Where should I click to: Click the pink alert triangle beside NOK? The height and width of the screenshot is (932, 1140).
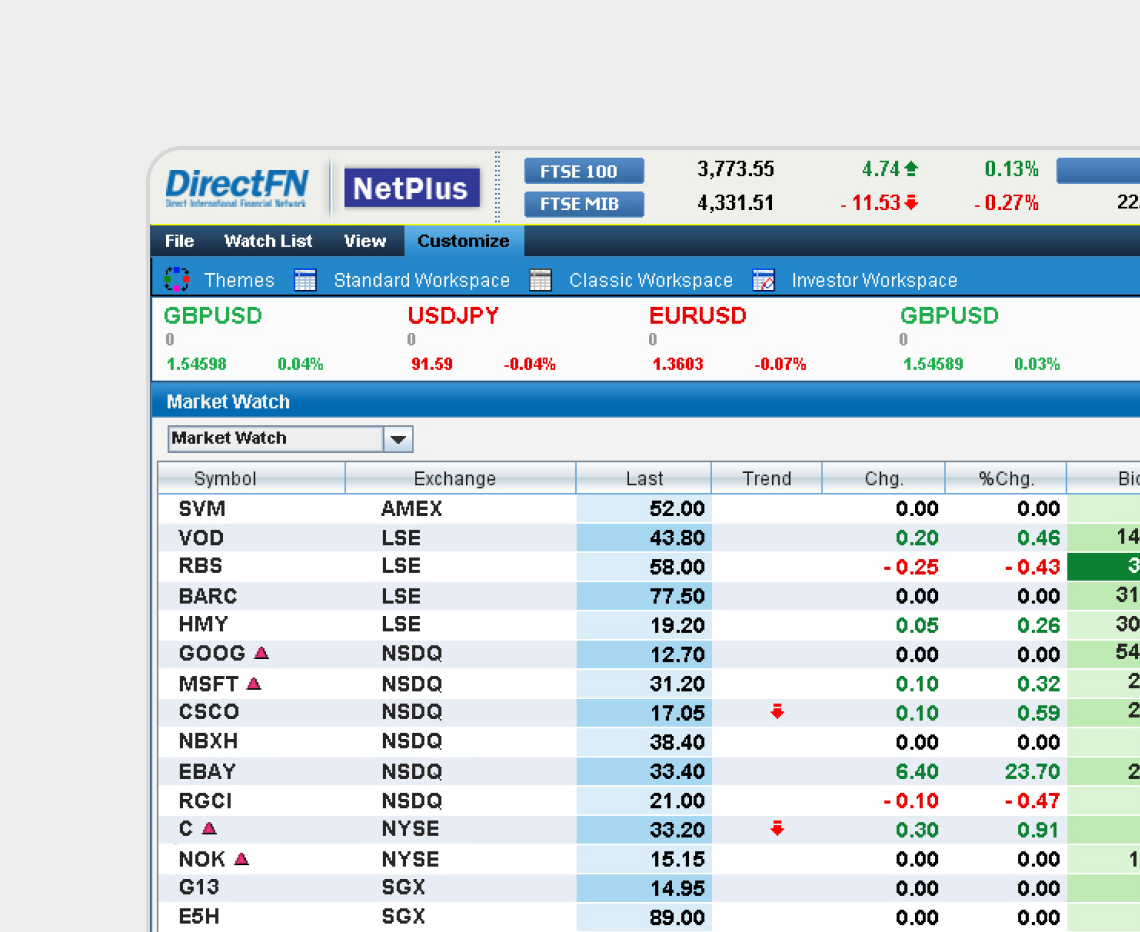242,859
